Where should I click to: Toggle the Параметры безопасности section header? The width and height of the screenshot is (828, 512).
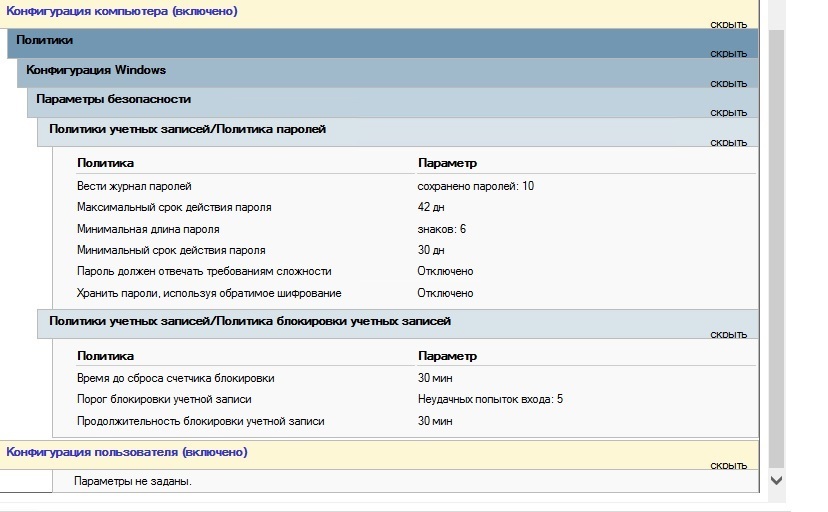point(113,99)
